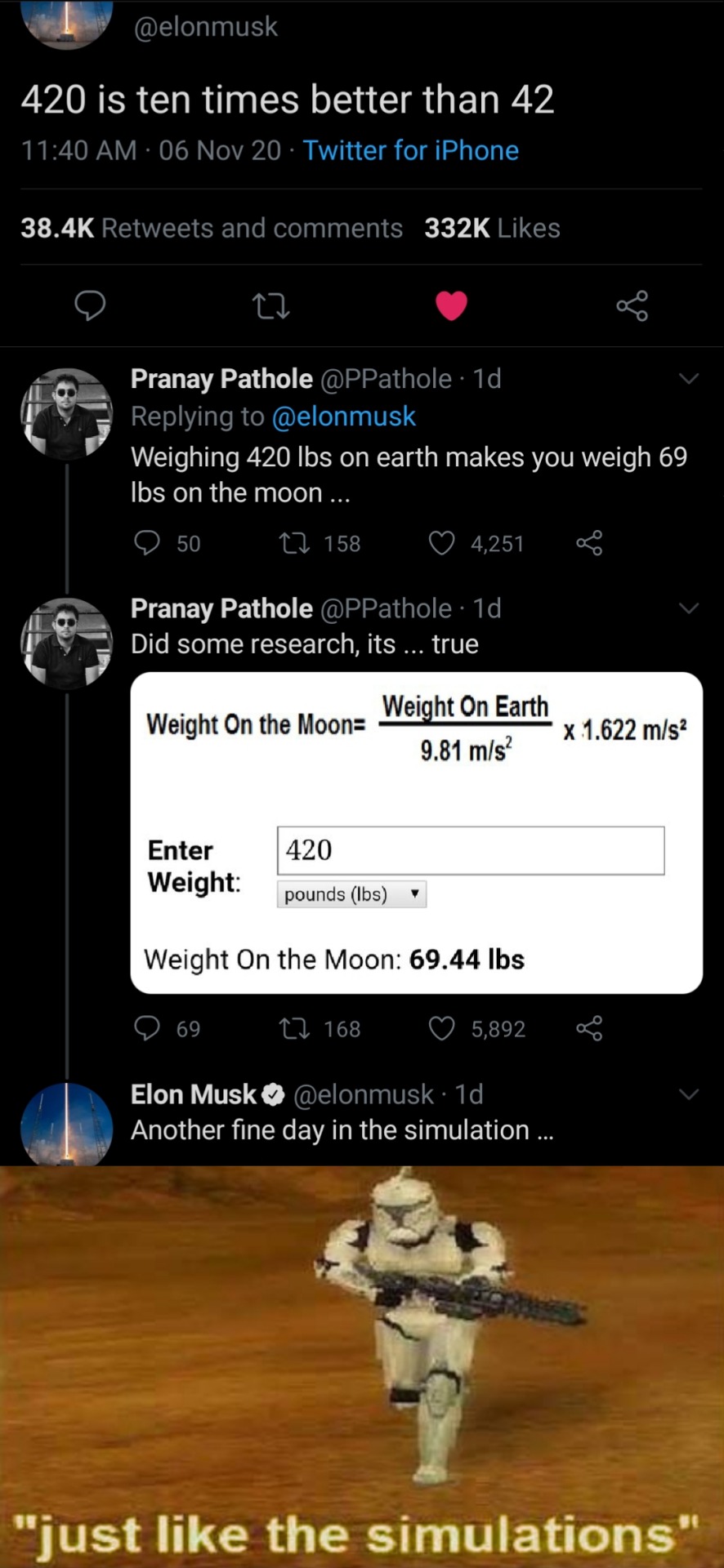Viewport: 724px width, 1568px height.
Task: Reply to the main 420 tweet
Action: tap(90, 305)
